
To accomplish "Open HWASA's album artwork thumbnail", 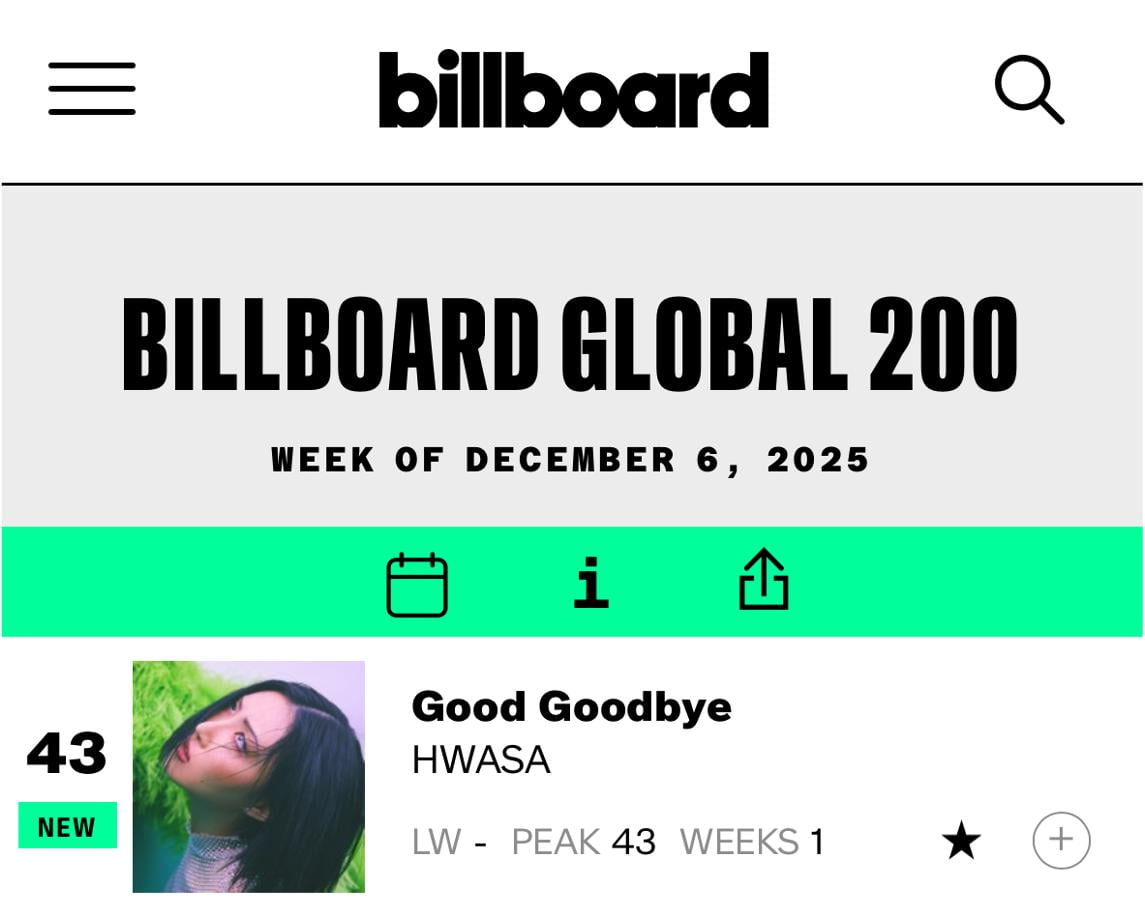I will 249,777.
